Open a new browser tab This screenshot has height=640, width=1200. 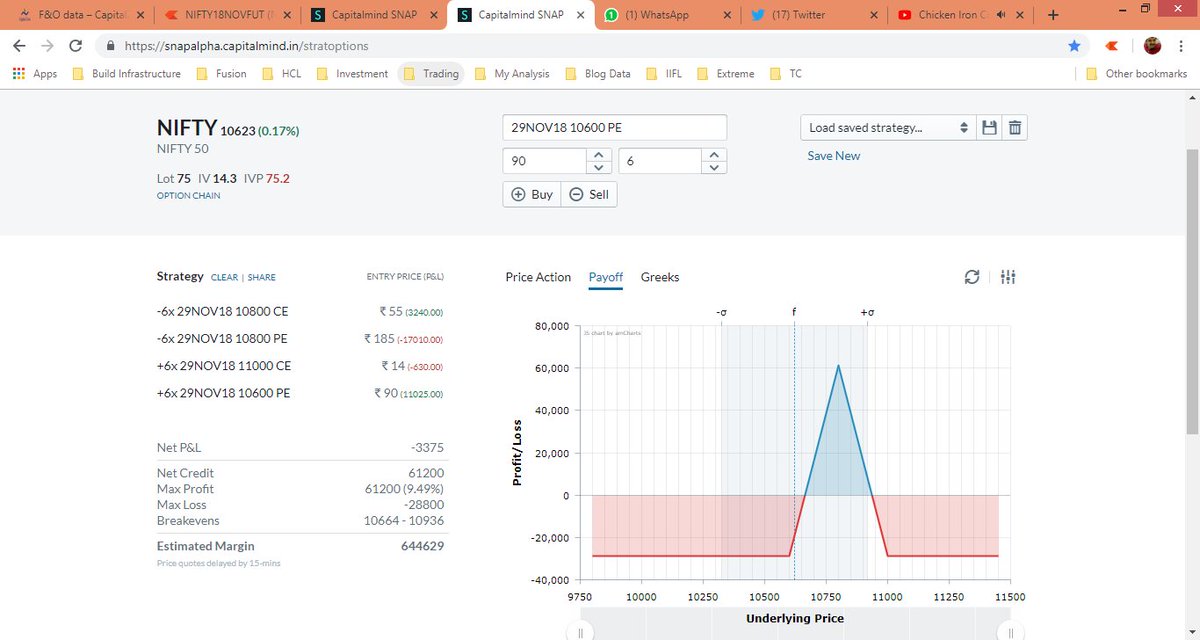click(1052, 15)
